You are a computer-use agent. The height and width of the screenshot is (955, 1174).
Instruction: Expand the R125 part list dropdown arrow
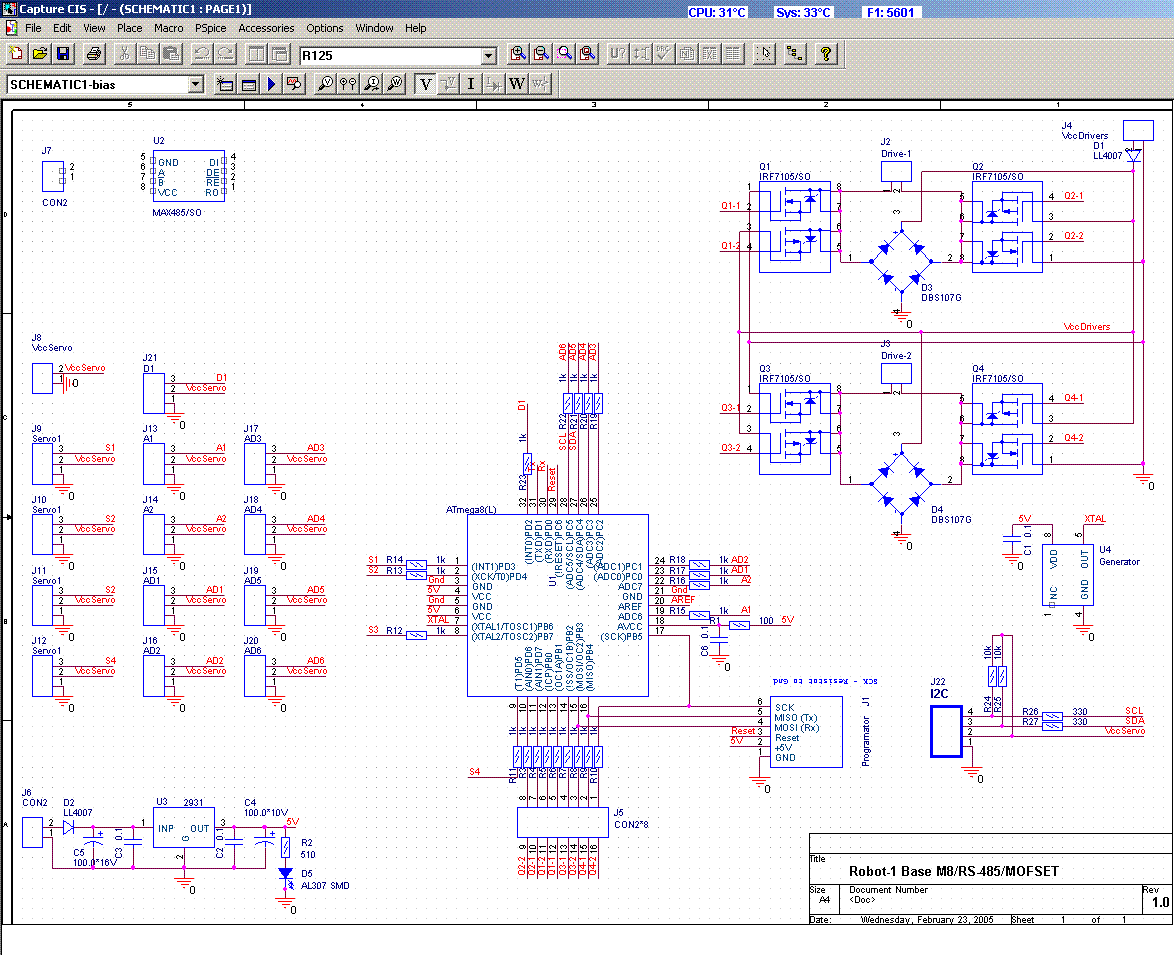click(x=488, y=56)
